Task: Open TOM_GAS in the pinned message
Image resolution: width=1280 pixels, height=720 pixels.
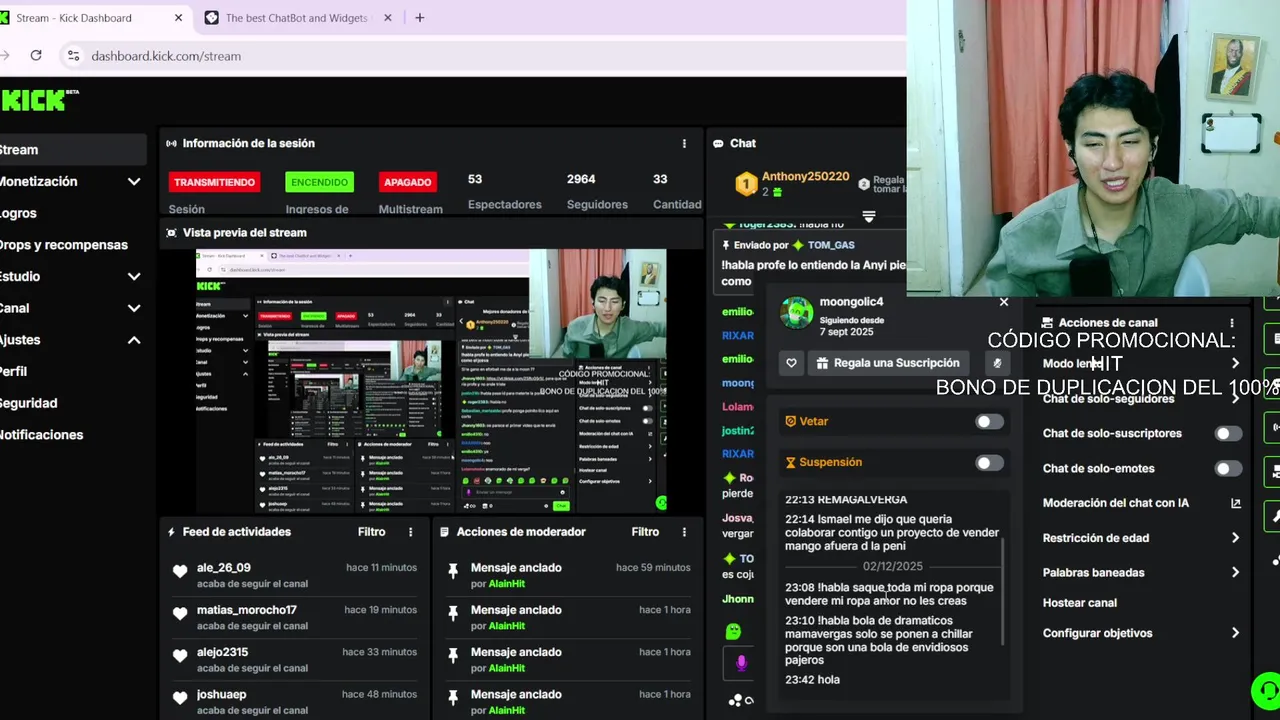Action: (x=831, y=245)
